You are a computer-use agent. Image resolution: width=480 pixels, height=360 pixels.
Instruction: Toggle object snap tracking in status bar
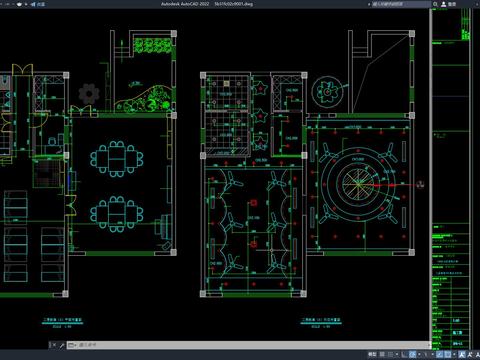439,354
